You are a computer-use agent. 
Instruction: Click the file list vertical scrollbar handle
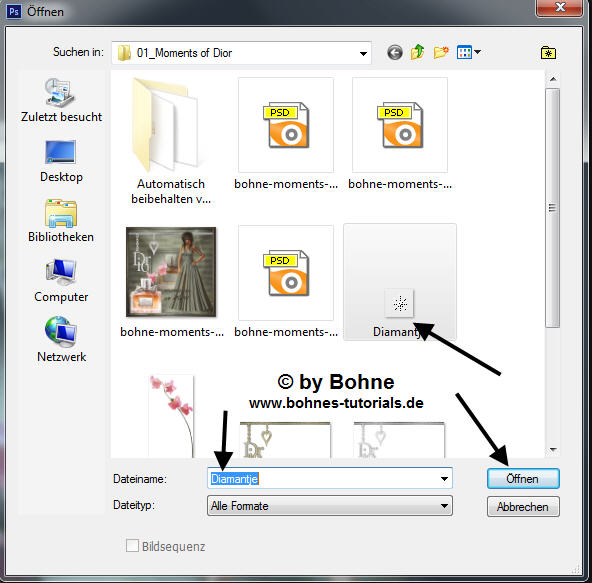click(x=552, y=208)
